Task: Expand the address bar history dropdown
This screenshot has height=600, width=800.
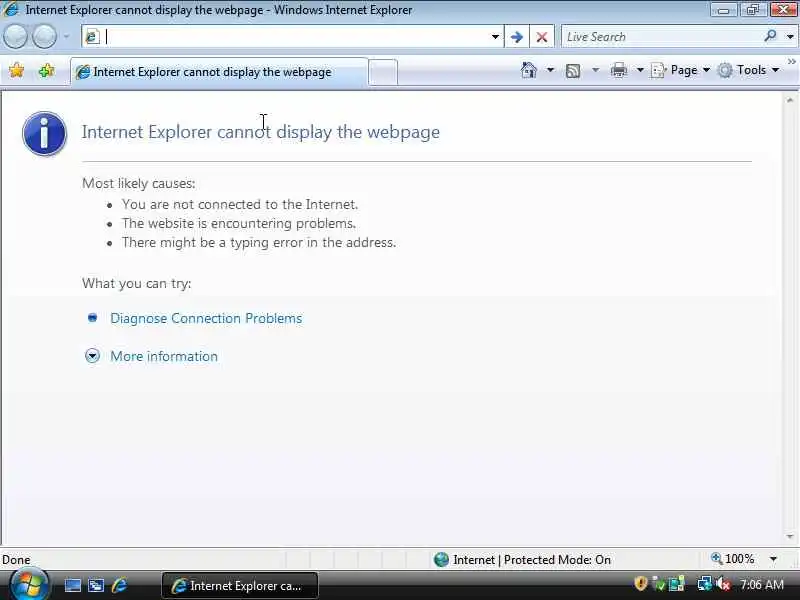Action: pos(495,37)
